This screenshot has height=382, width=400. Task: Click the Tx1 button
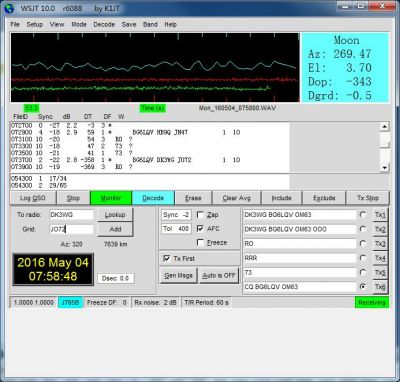(x=380, y=215)
